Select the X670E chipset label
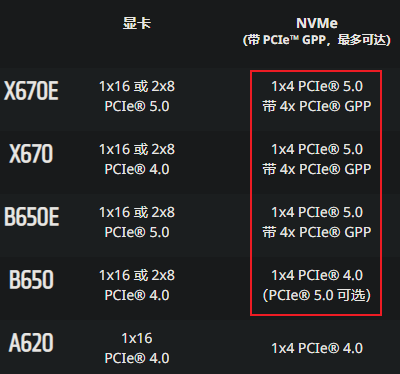 (31, 91)
